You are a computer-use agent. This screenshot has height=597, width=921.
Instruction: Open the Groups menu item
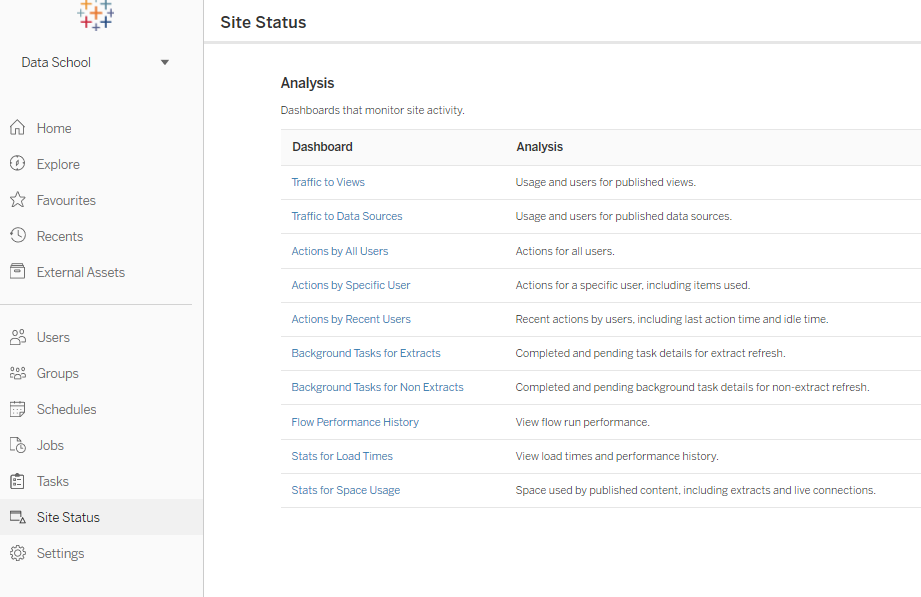[x=57, y=373]
